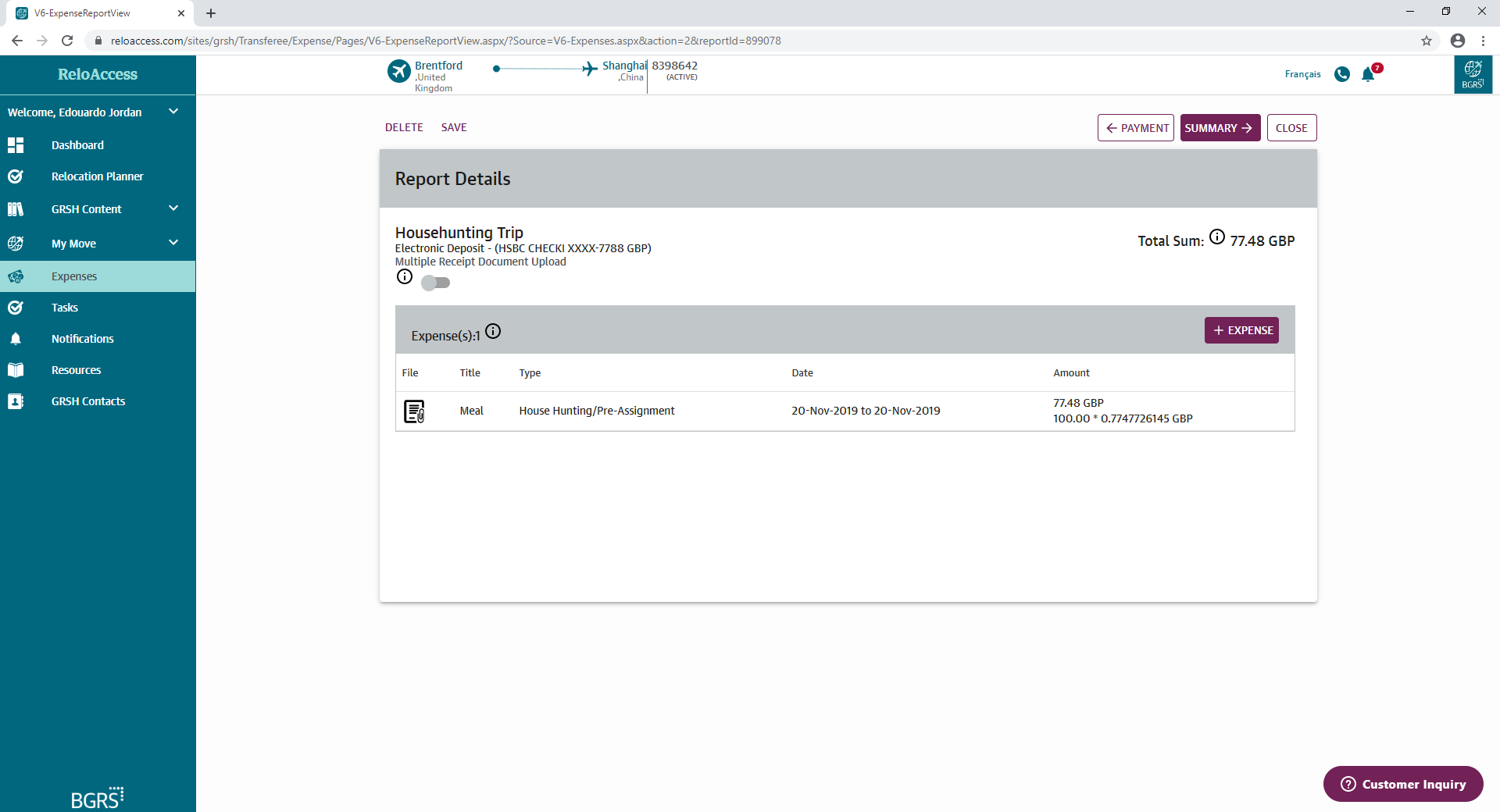
Task: Open a new browser tab
Action: pyautogui.click(x=211, y=13)
